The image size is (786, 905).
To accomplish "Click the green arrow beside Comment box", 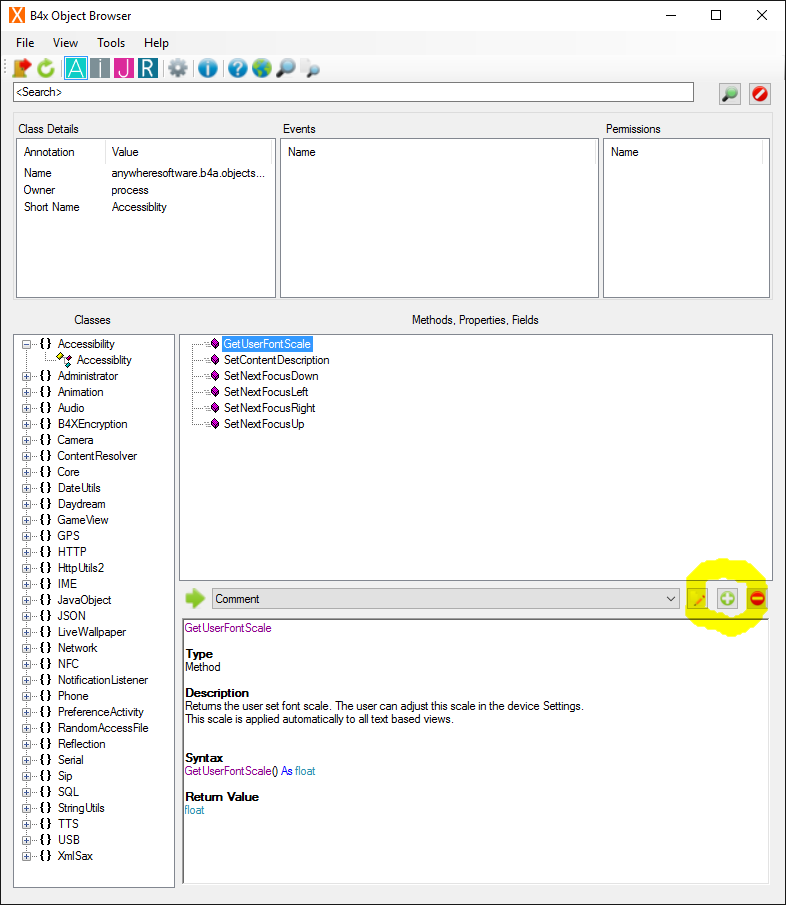I will click(195, 599).
